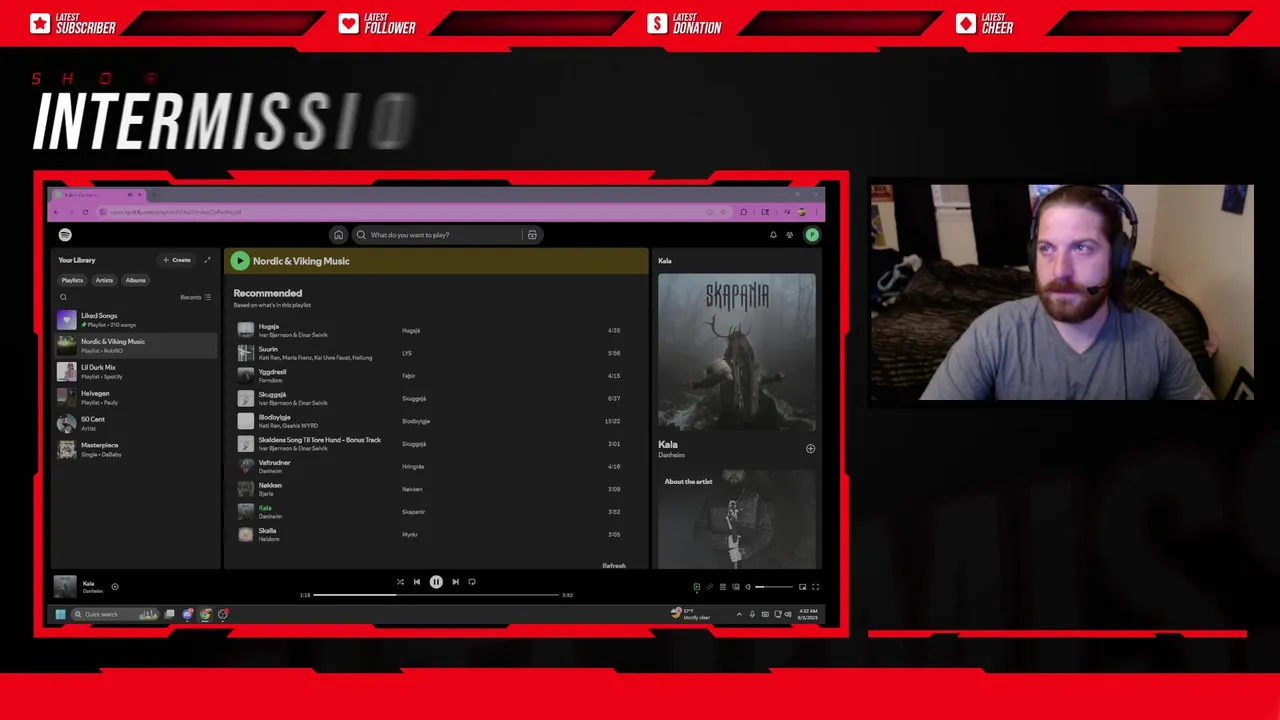
Task: Click the Spotify logo
Action: tap(65, 235)
